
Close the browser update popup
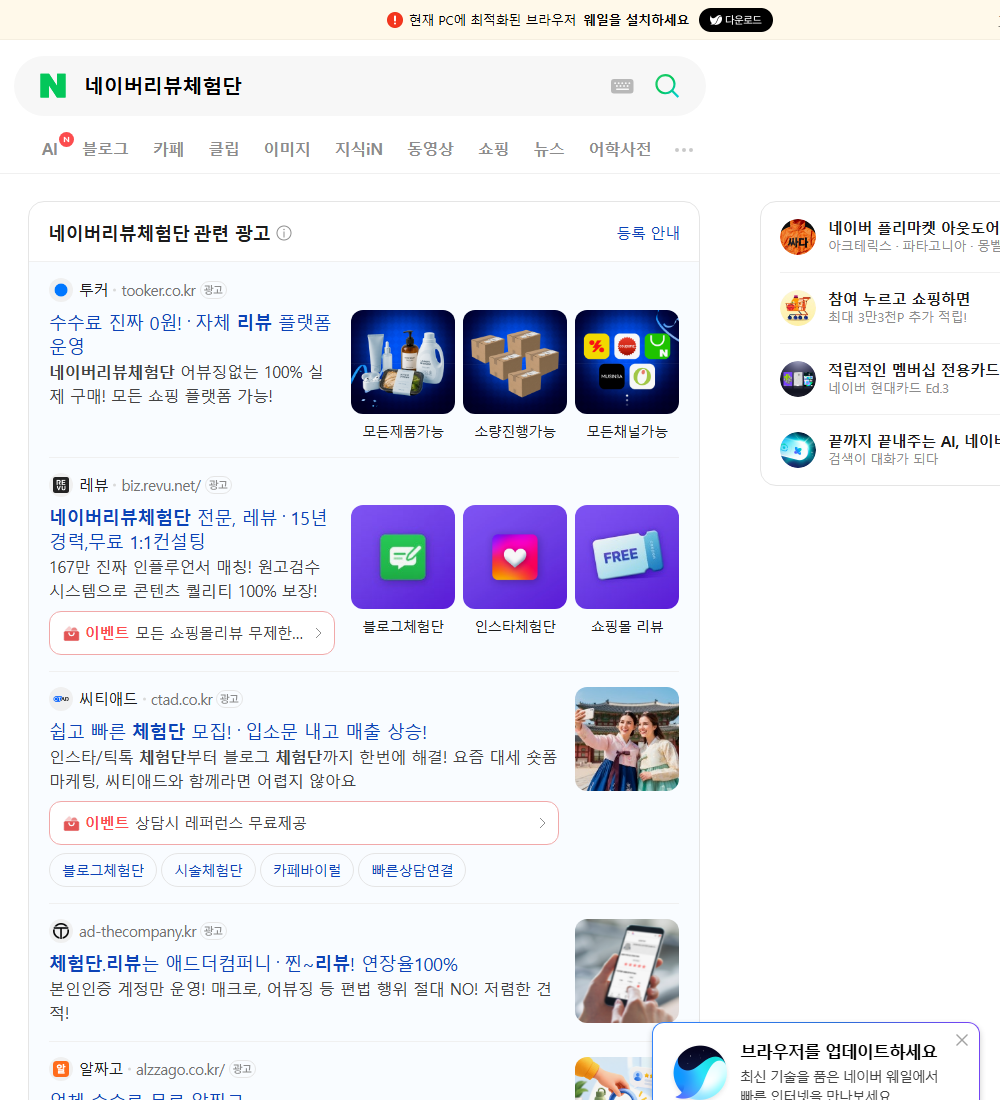coord(962,1040)
